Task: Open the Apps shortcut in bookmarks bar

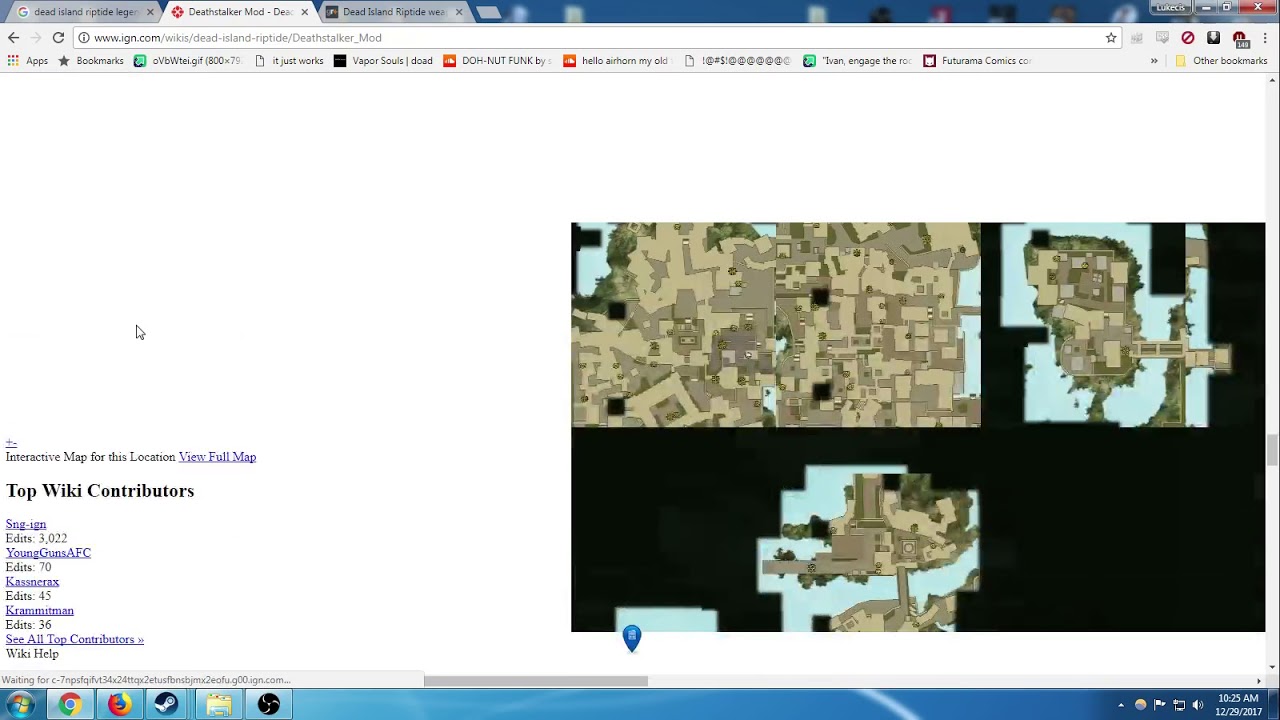Action: coord(28,61)
